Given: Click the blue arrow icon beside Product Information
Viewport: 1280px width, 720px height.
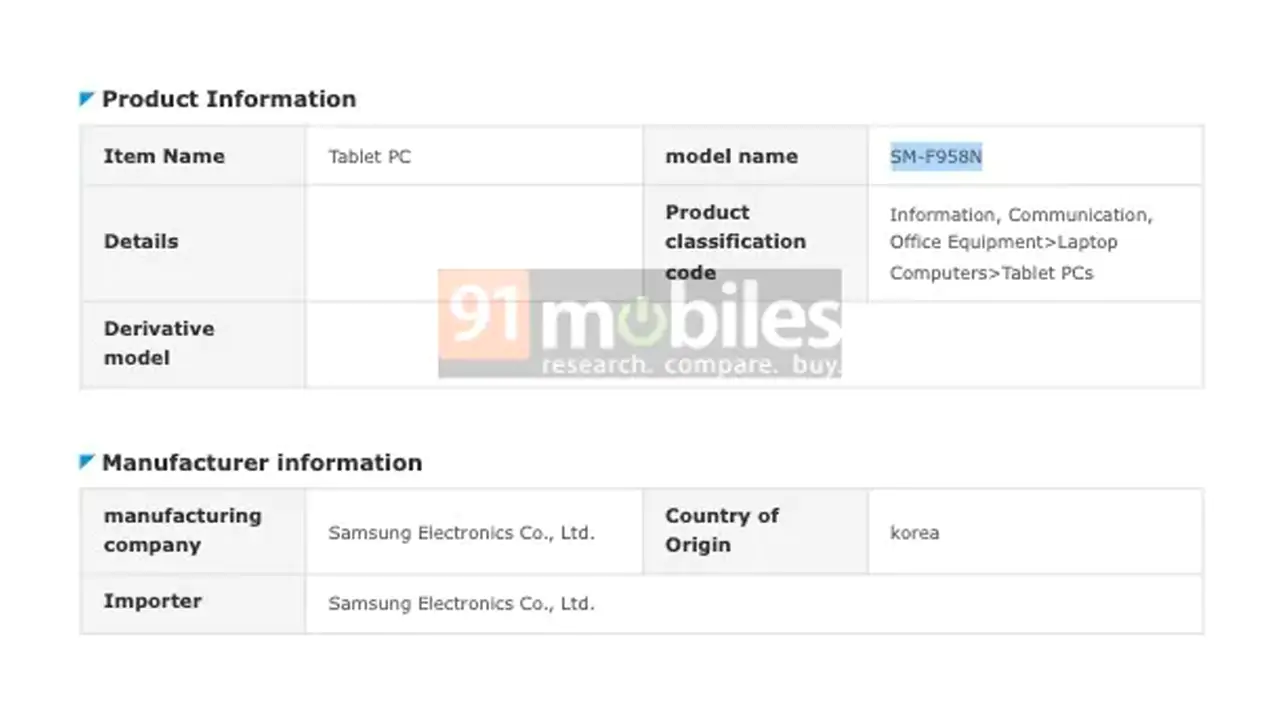Looking at the screenshot, I should pos(87,99).
